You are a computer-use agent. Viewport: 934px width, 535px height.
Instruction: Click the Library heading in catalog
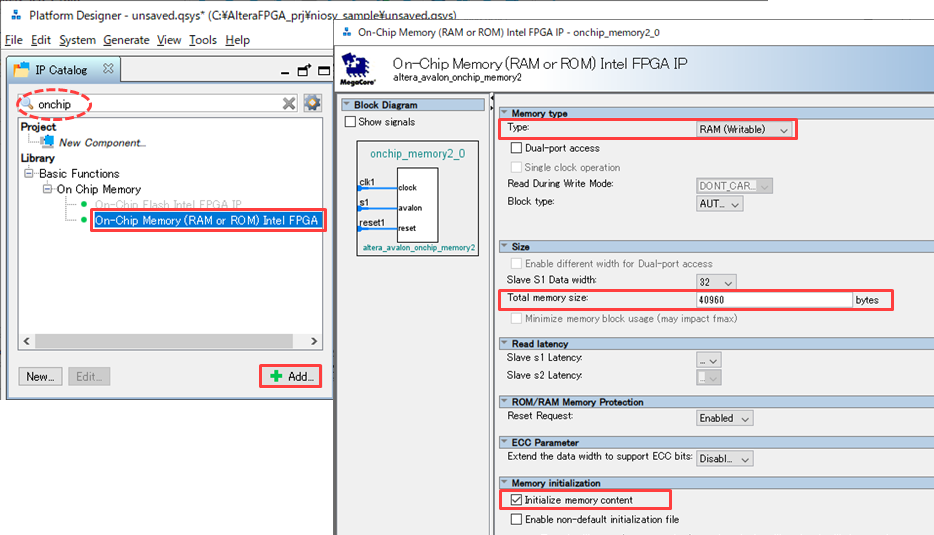(38, 158)
